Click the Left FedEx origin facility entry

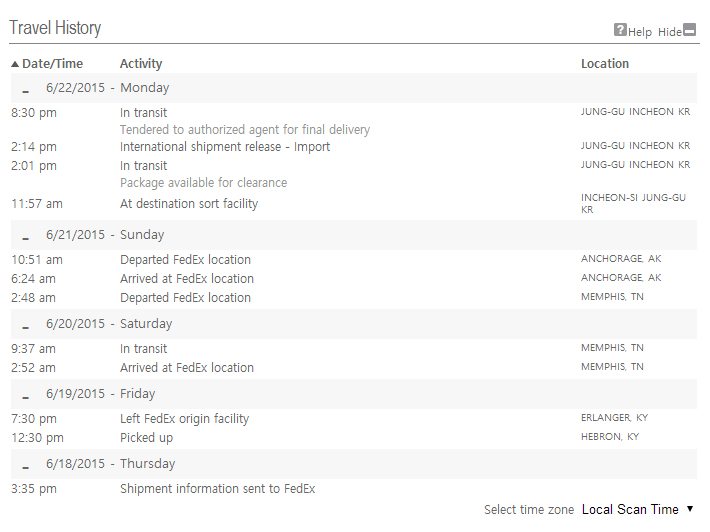(x=184, y=419)
